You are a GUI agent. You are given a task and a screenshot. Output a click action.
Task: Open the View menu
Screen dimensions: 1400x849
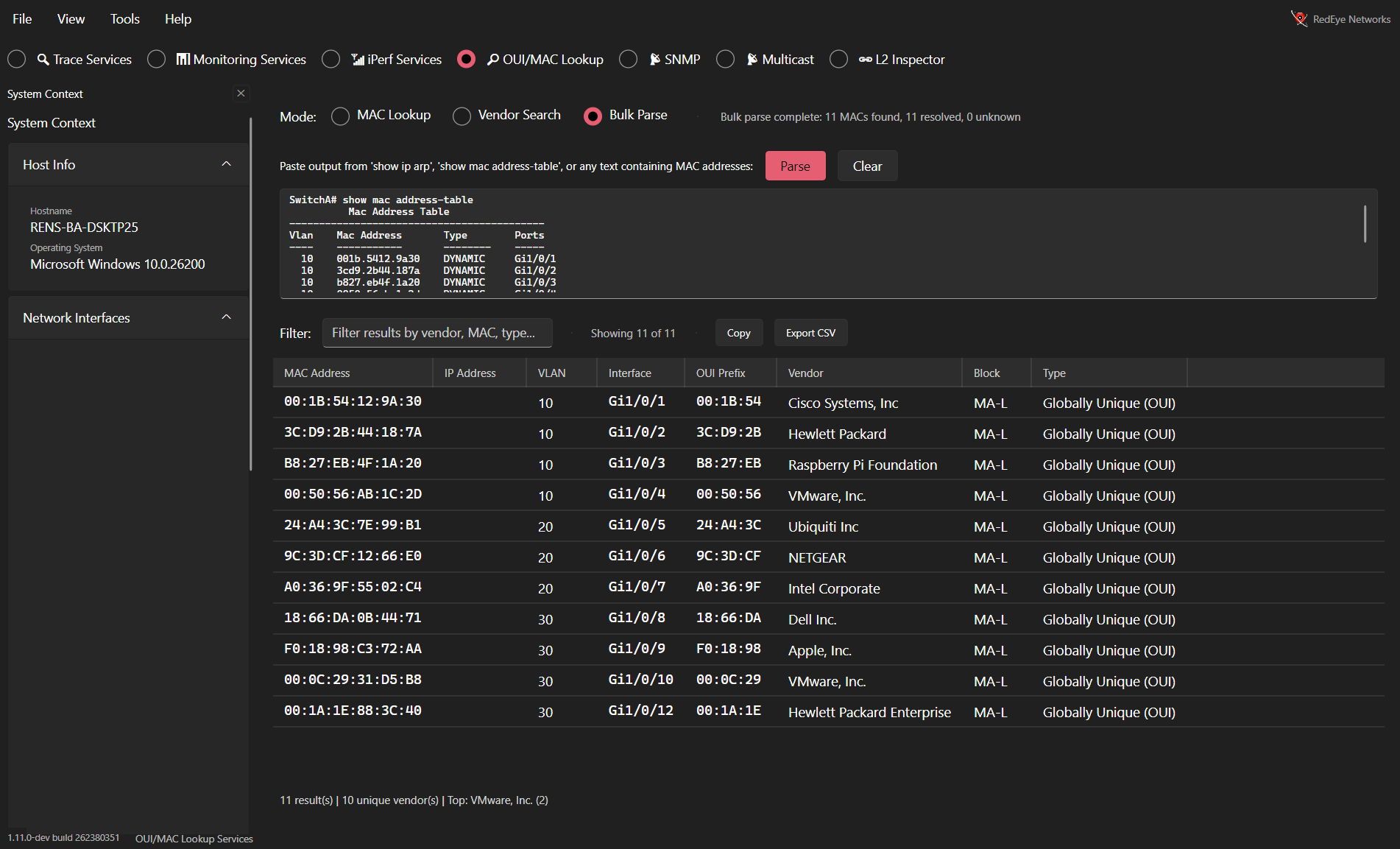point(71,19)
